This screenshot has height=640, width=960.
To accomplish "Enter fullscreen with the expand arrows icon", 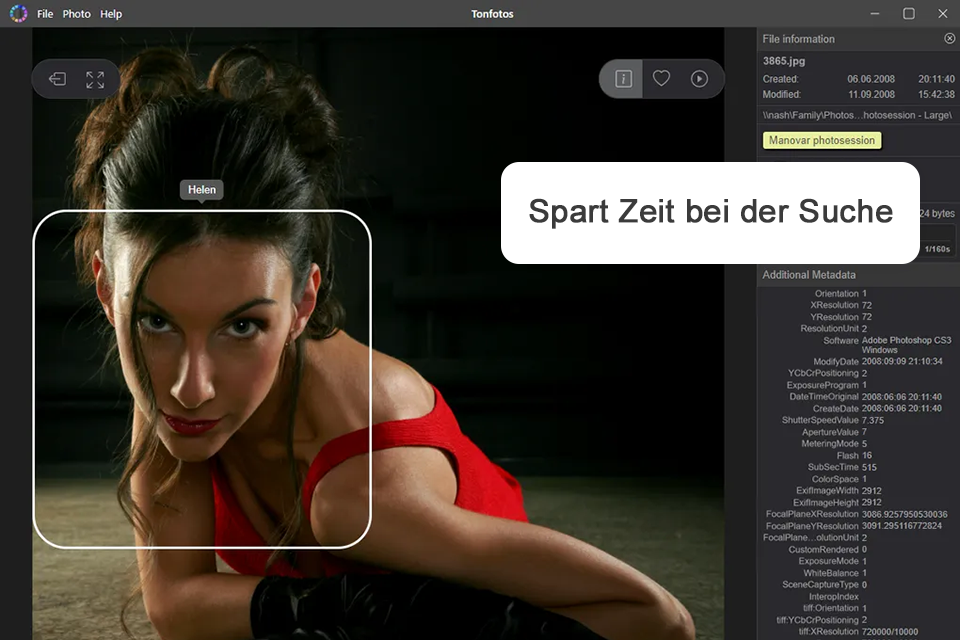I will pos(95,79).
